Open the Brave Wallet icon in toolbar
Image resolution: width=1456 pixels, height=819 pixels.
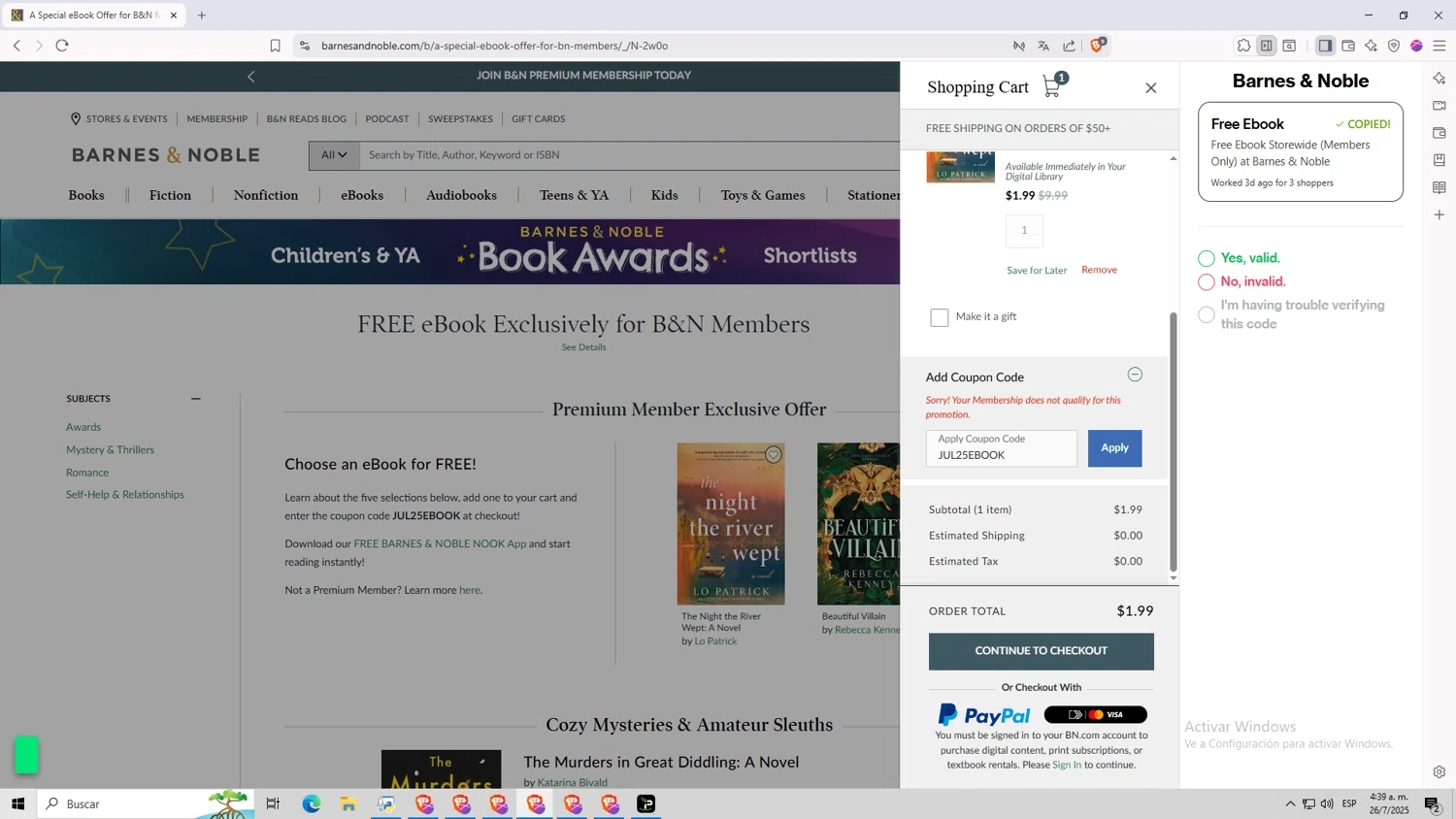pos(1348,46)
